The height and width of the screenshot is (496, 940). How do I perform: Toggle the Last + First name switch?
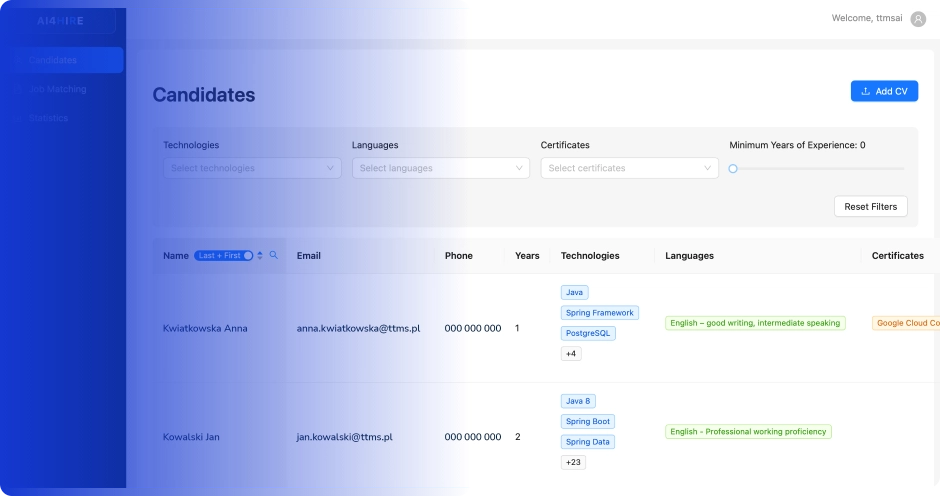coord(223,256)
